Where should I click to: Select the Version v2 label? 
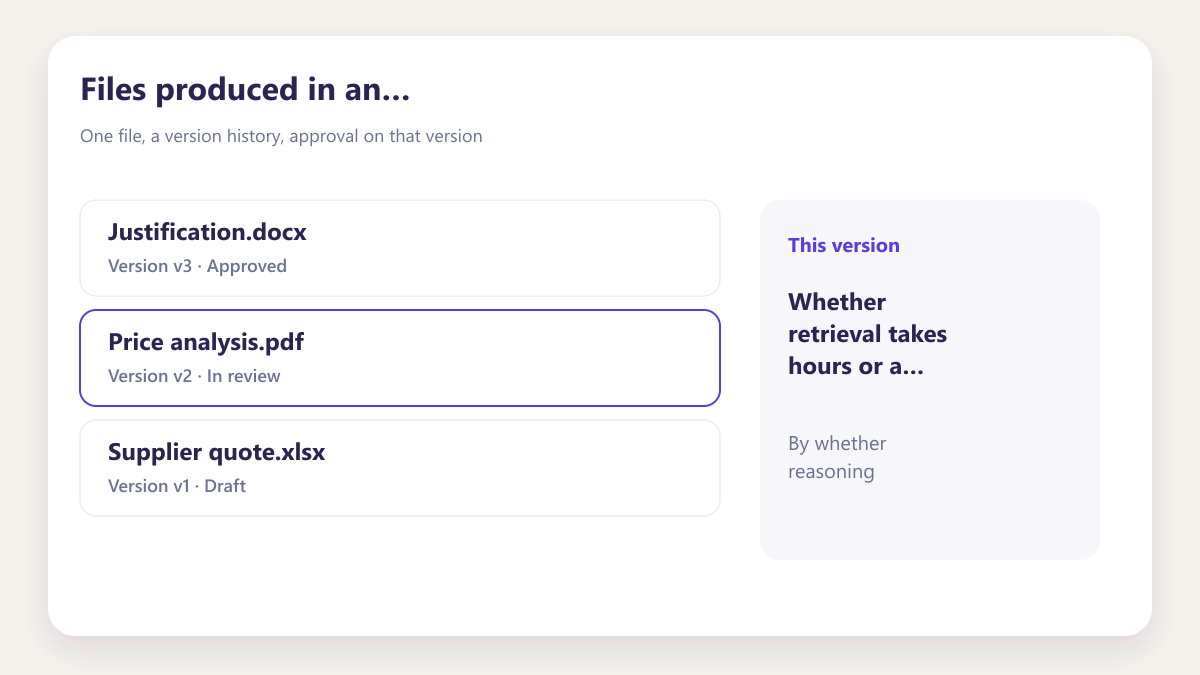[150, 376]
